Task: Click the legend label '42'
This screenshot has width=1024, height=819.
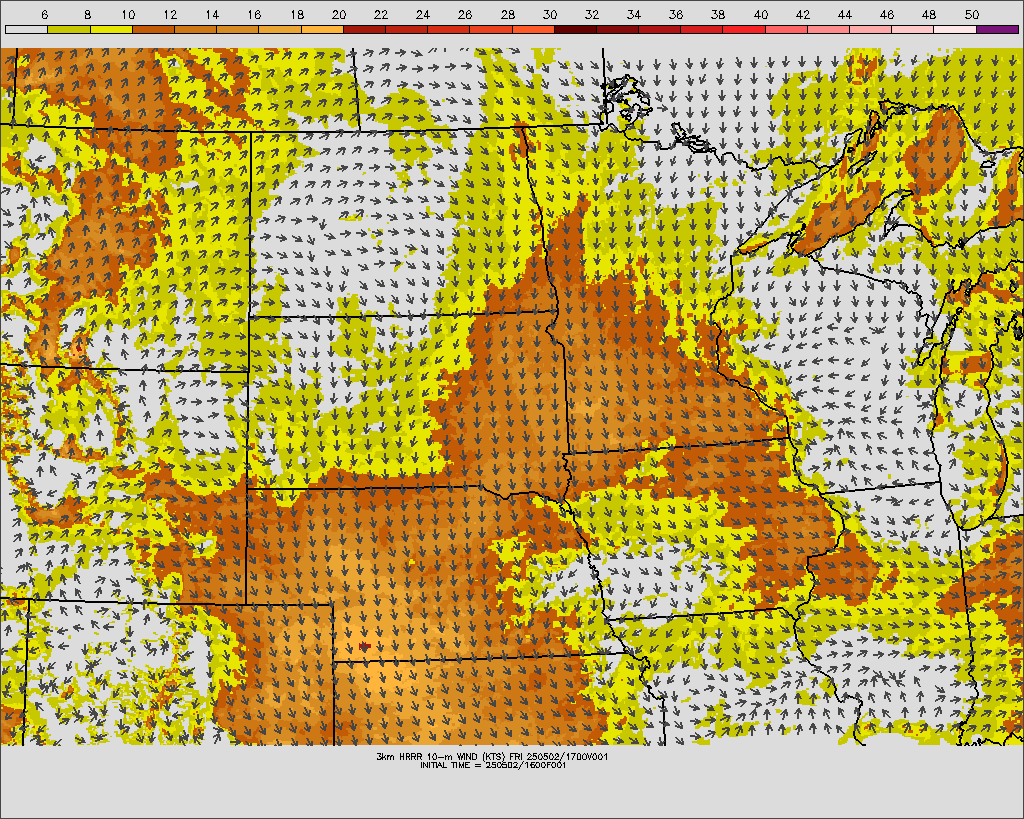Action: click(x=803, y=14)
